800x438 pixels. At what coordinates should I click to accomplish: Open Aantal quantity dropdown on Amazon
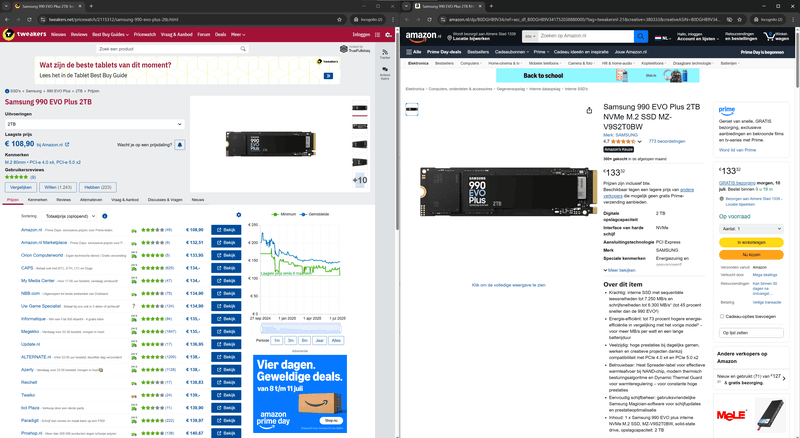tap(751, 229)
